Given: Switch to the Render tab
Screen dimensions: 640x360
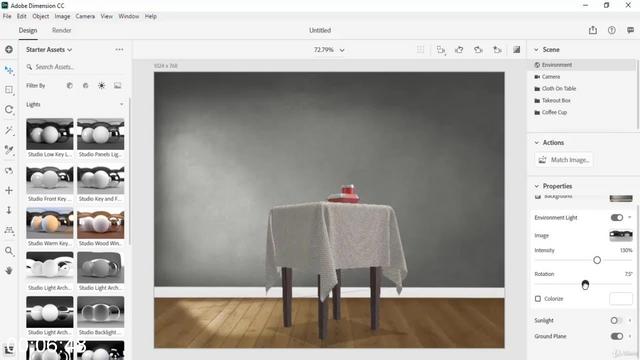Looking at the screenshot, I should (62, 30).
